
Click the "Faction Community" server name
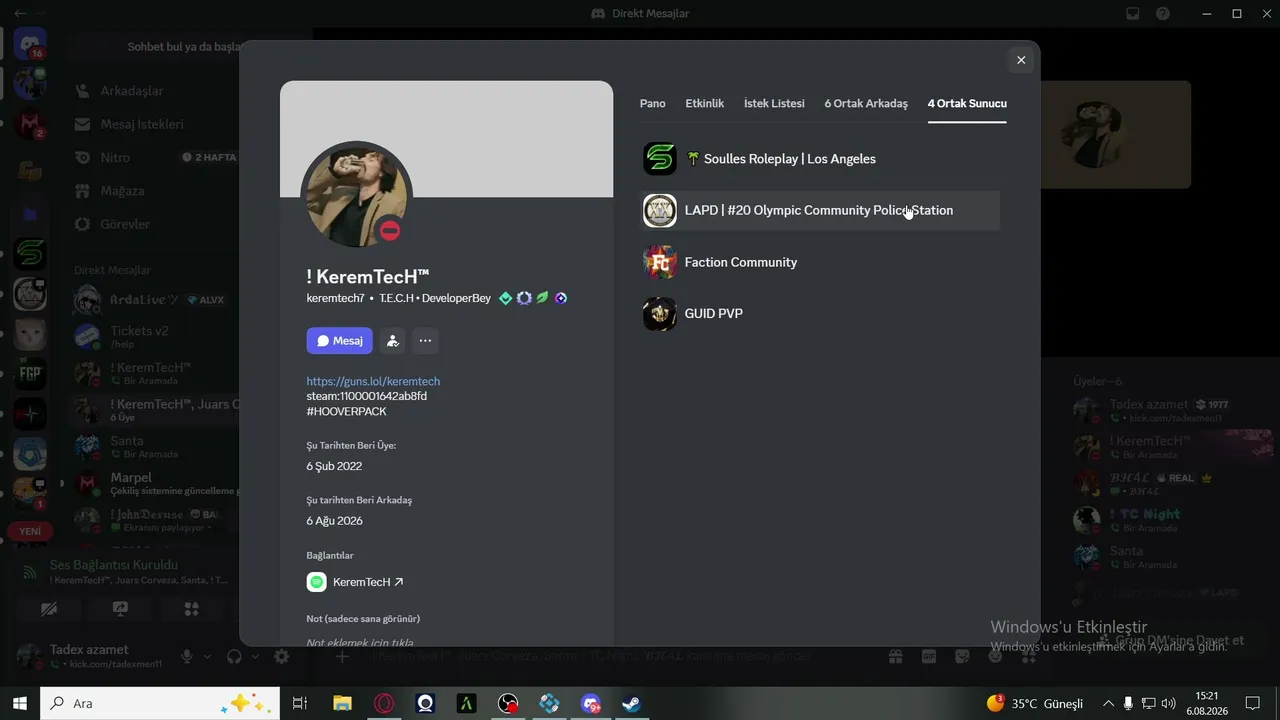(741, 262)
